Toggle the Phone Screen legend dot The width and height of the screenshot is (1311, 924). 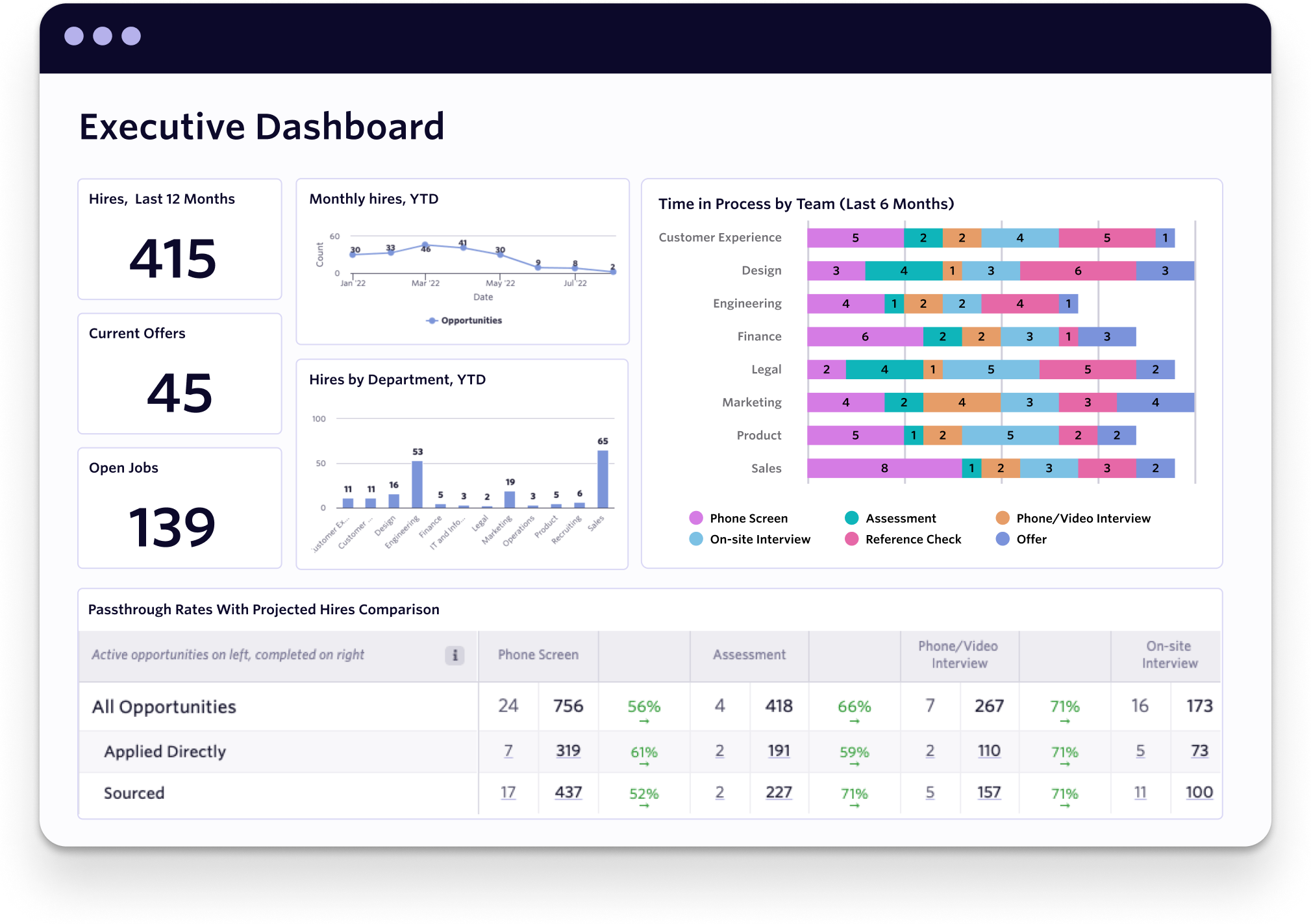[696, 518]
